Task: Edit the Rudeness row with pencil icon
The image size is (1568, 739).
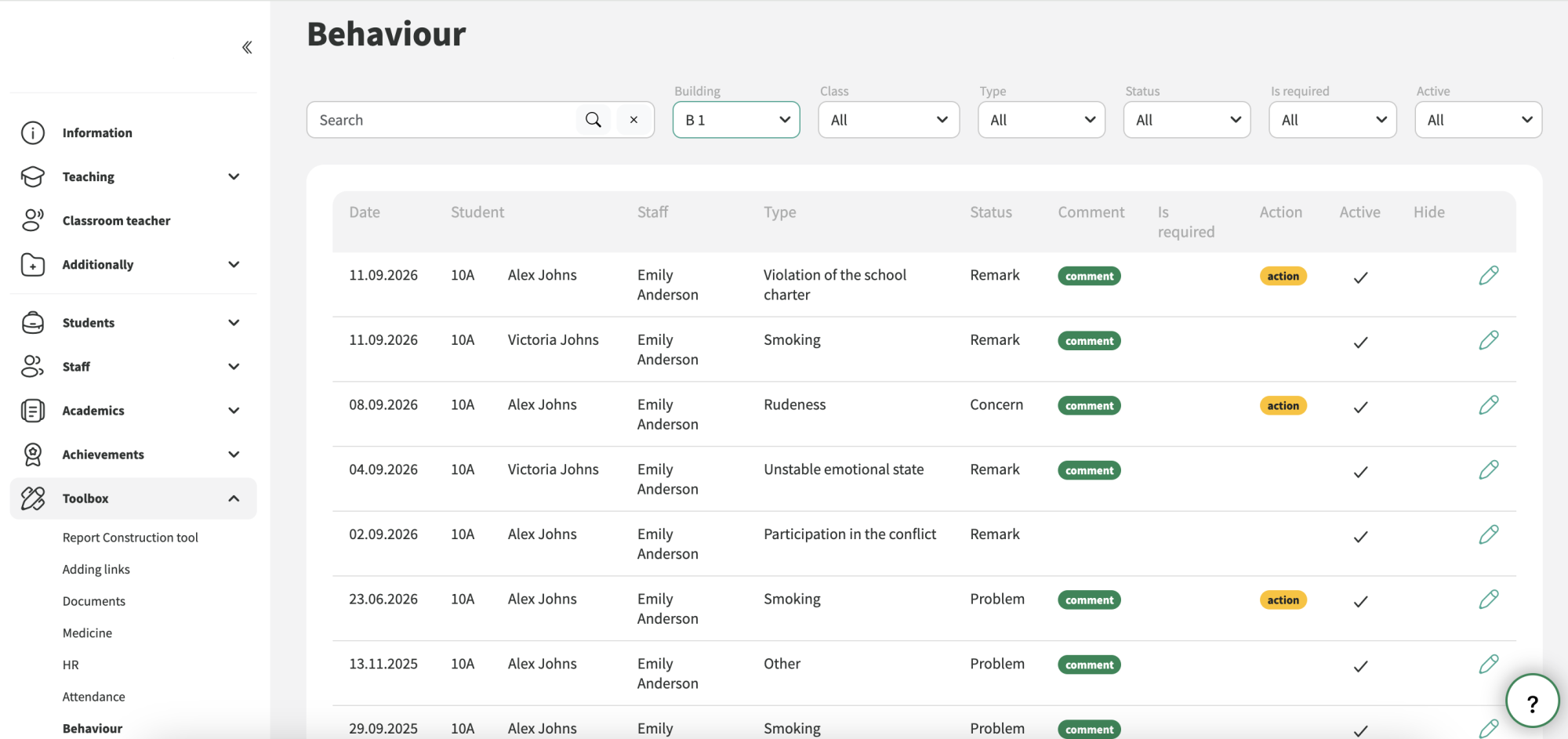Action: (1488, 405)
